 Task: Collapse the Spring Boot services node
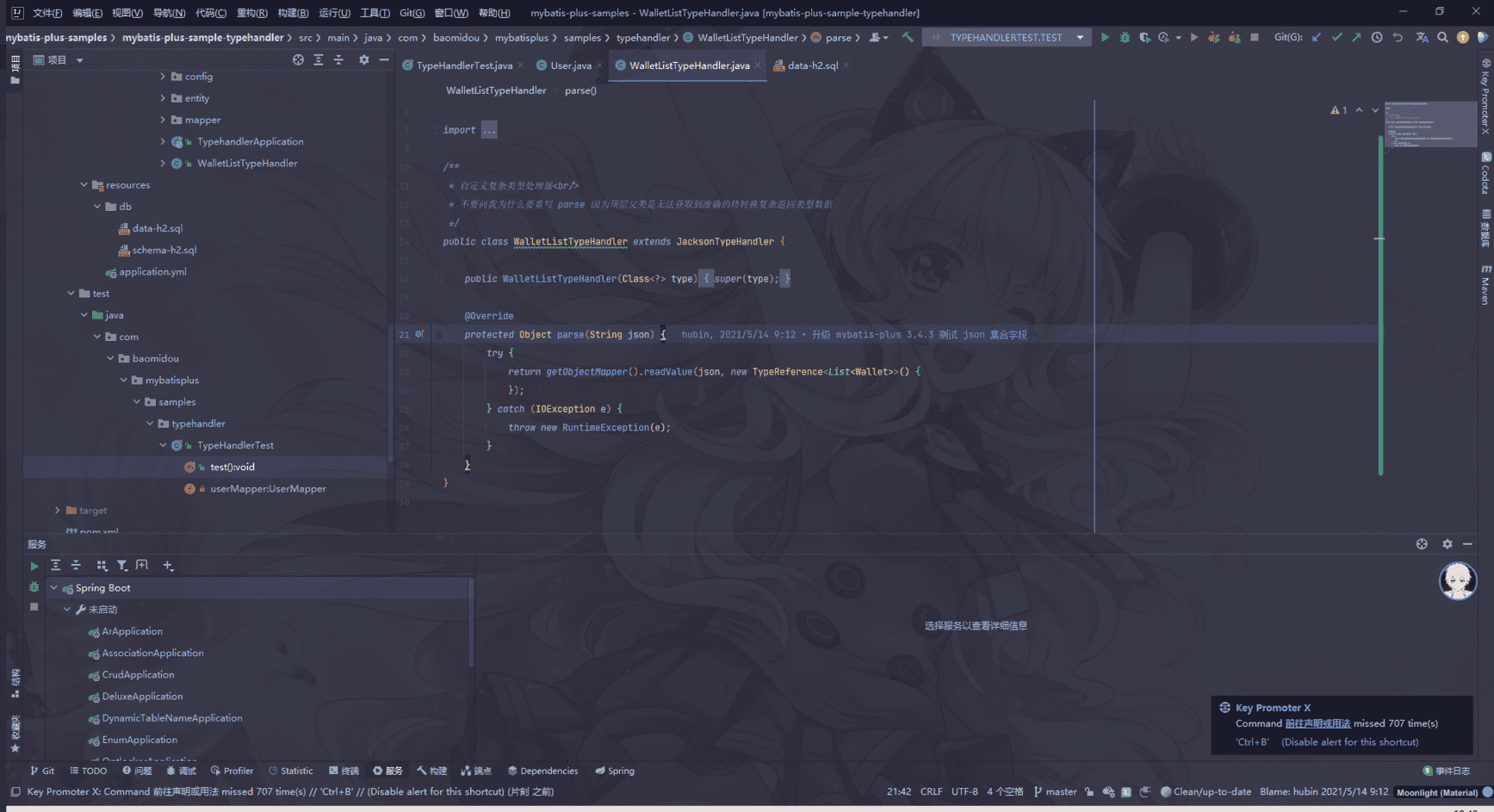coord(54,588)
